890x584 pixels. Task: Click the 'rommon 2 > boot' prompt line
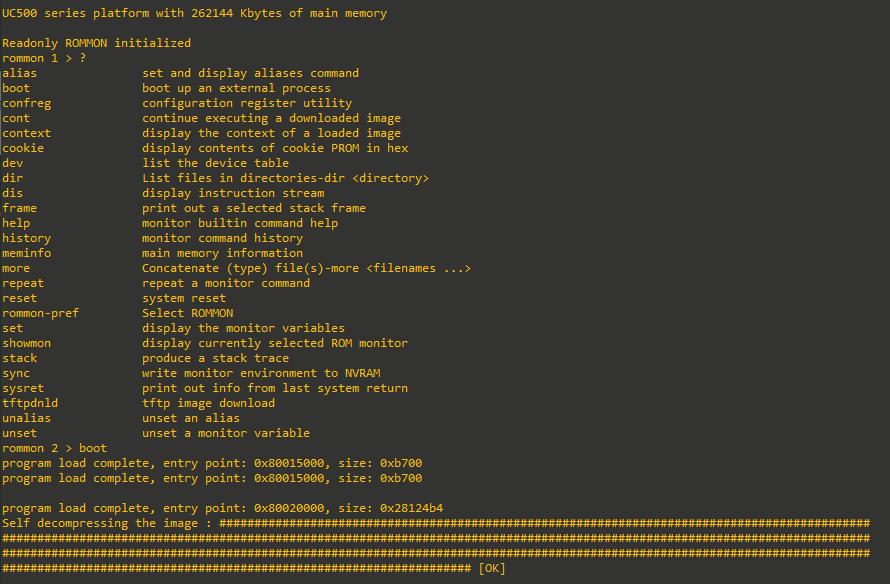tap(54, 448)
